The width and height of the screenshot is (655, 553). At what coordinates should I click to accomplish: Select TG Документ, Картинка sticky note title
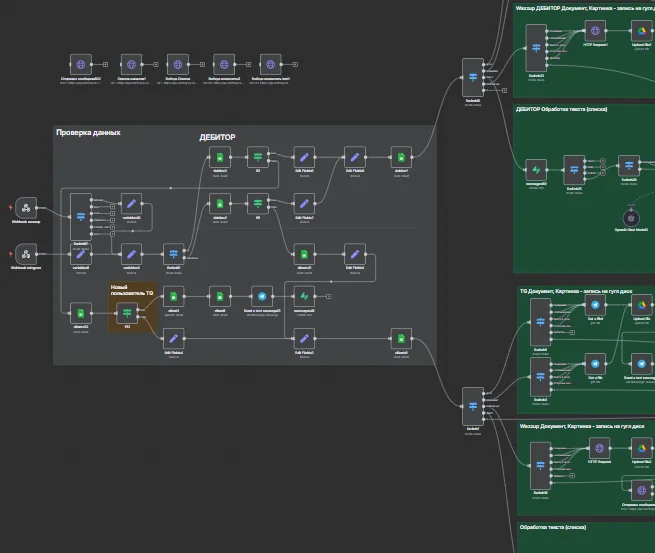coord(576,291)
